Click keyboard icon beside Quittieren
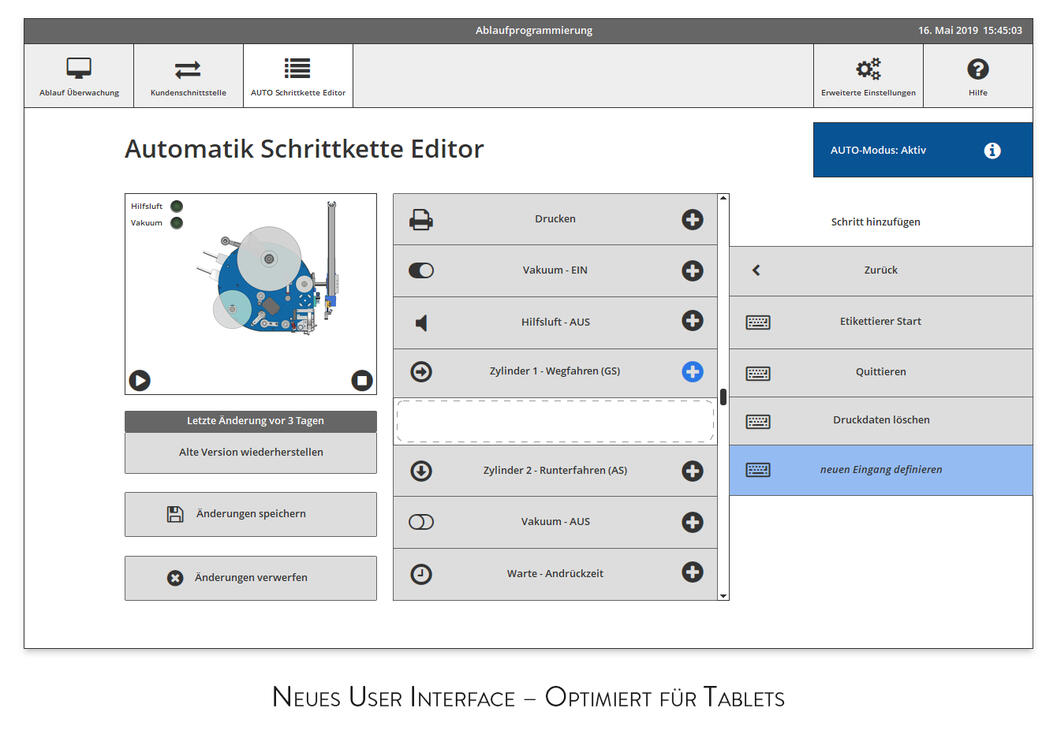 758,373
